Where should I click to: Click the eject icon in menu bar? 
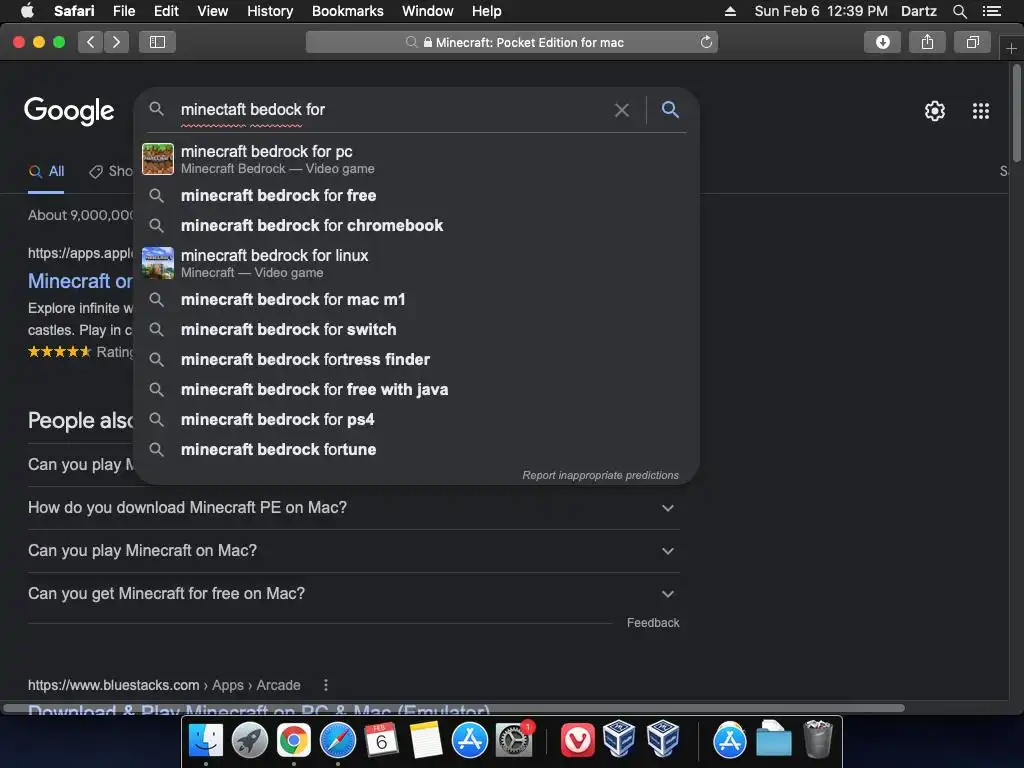pos(730,11)
